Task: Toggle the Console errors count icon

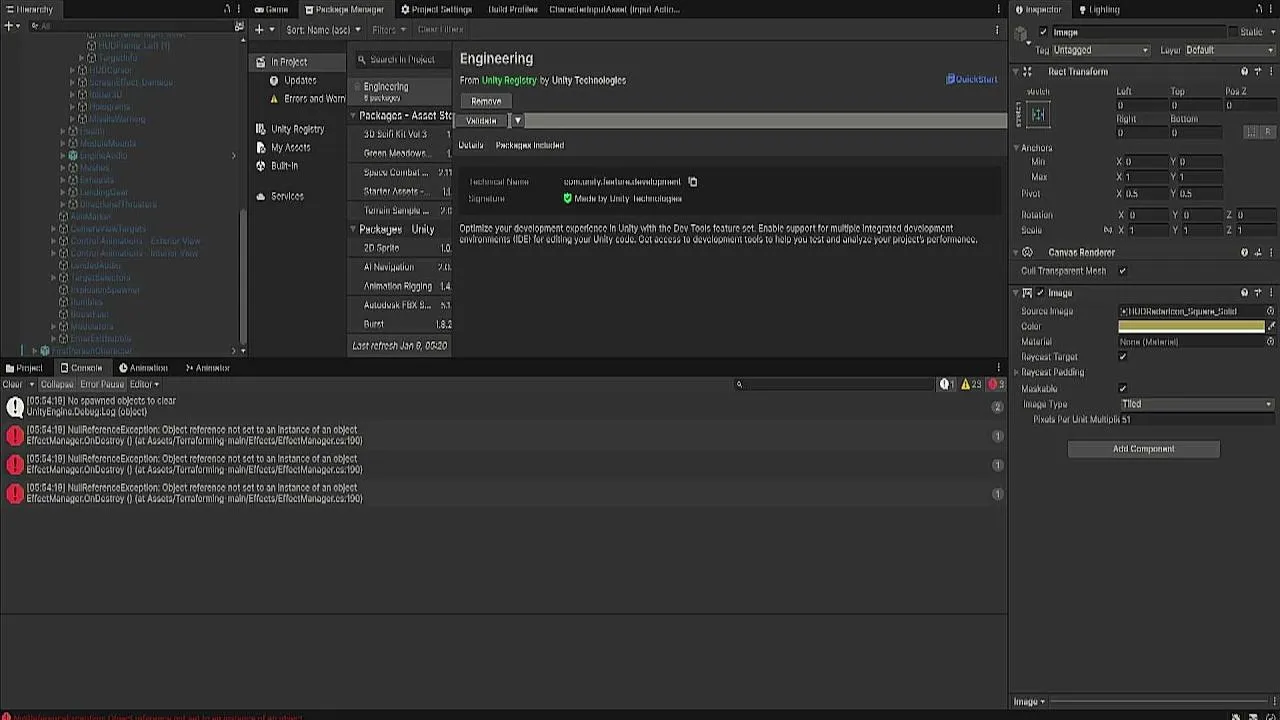Action: coord(996,384)
